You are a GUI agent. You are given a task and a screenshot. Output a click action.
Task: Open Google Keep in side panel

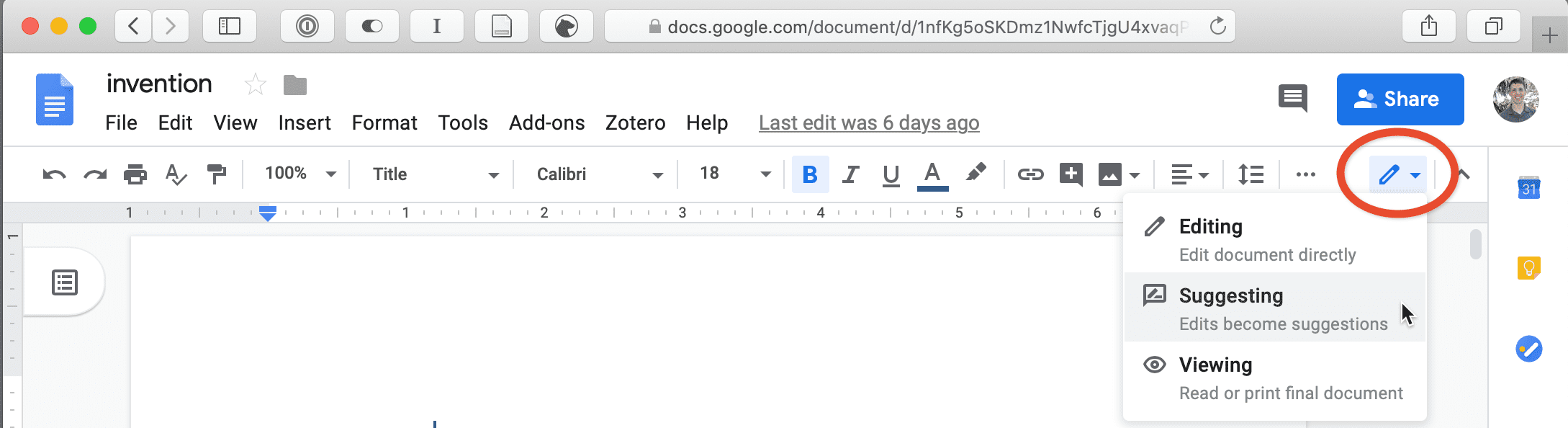click(x=1528, y=268)
